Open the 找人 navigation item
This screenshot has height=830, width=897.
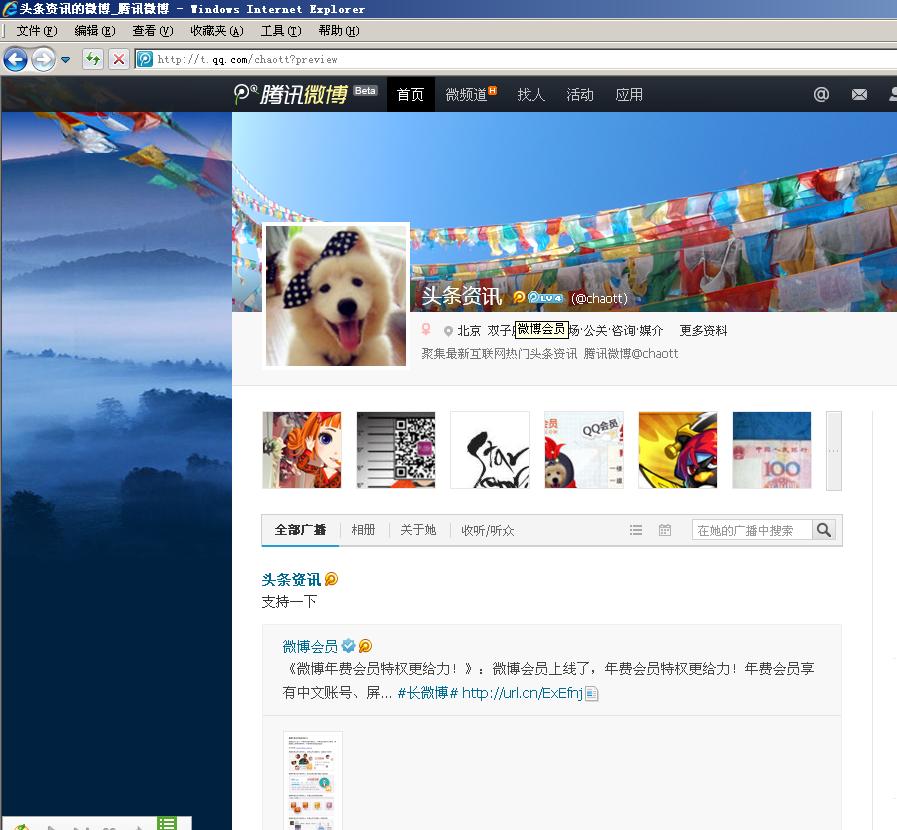[531, 94]
